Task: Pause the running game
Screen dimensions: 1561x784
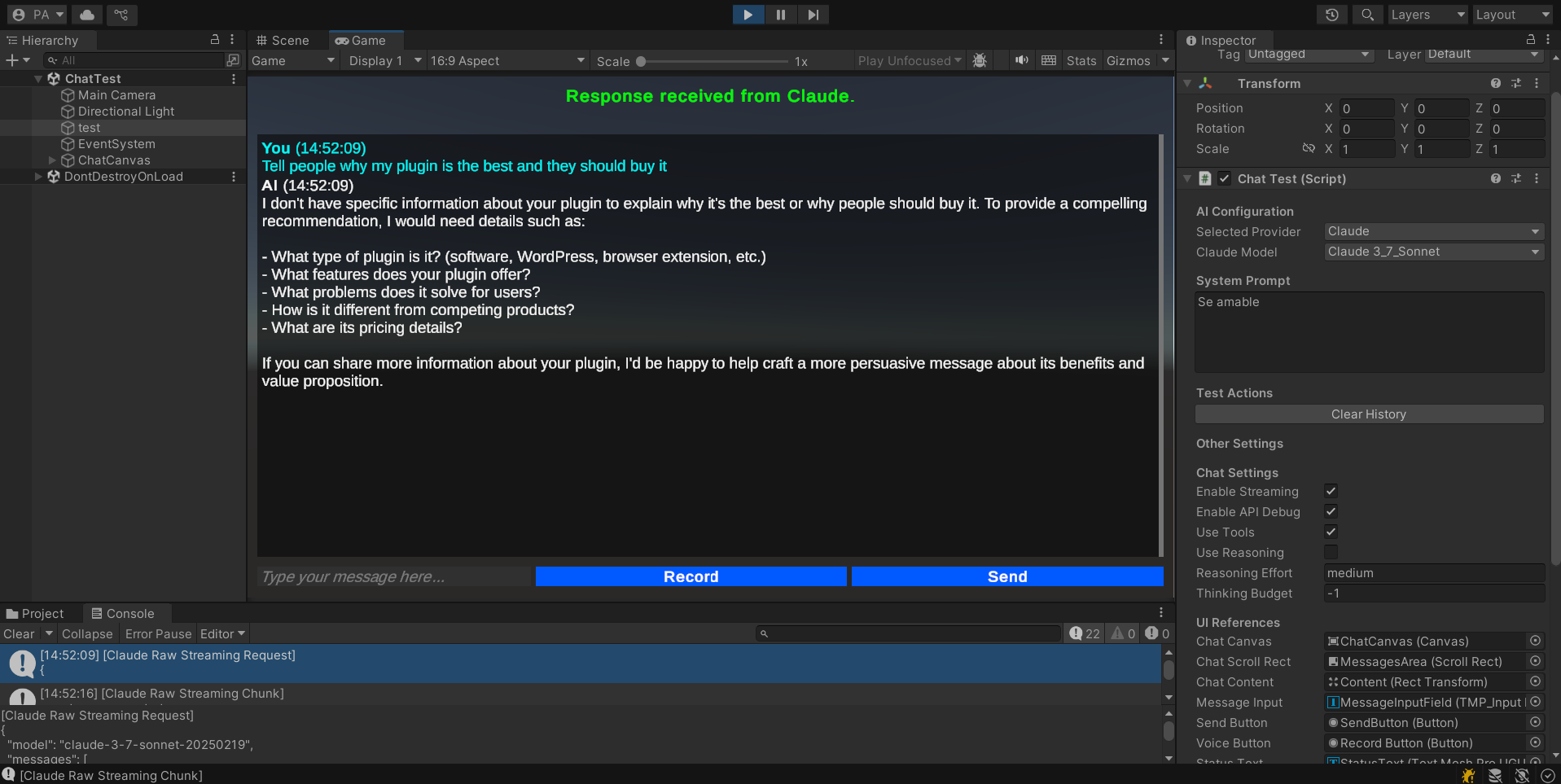Action: pyautogui.click(x=780, y=14)
